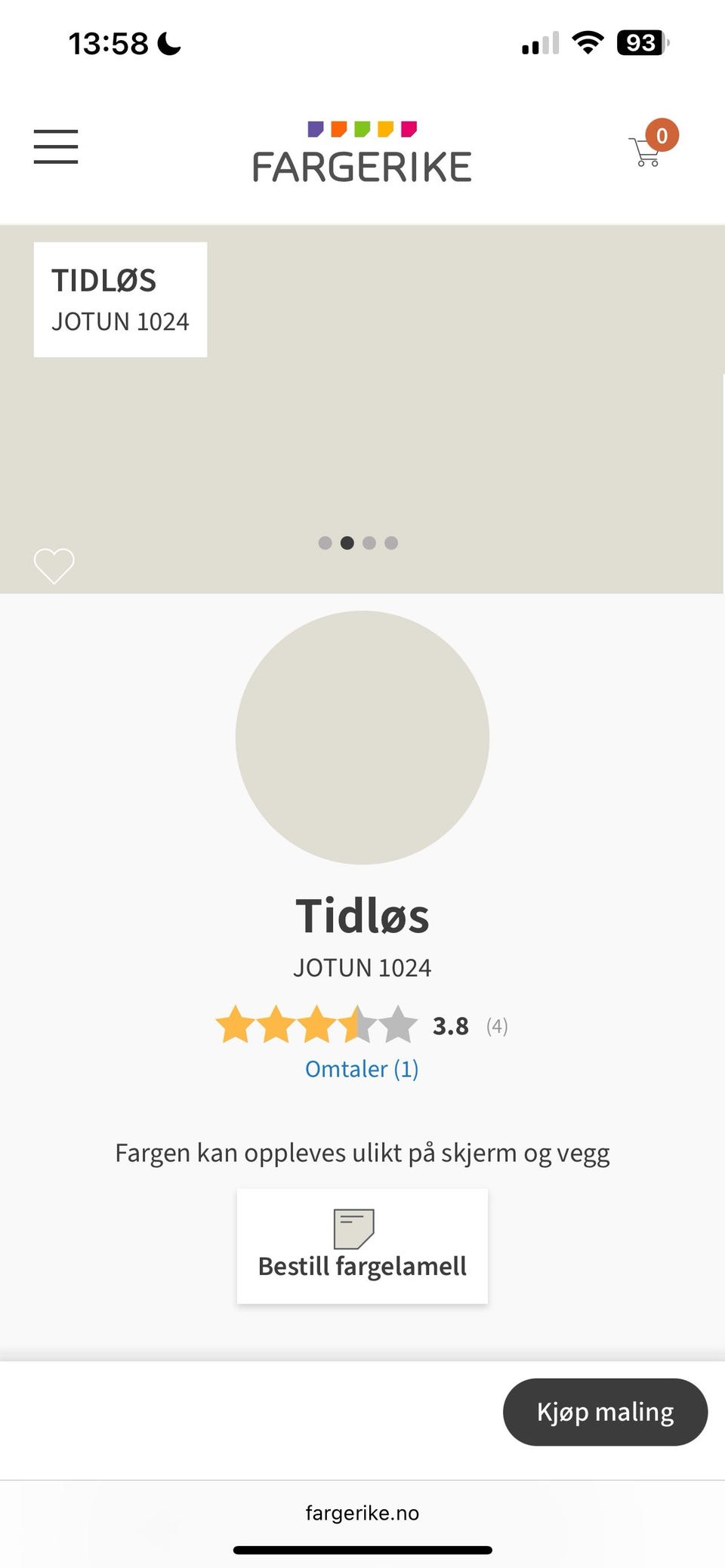Screen dimensions: 725x1568
Task: Tap the Wi-Fi status icon
Action: [x=588, y=42]
